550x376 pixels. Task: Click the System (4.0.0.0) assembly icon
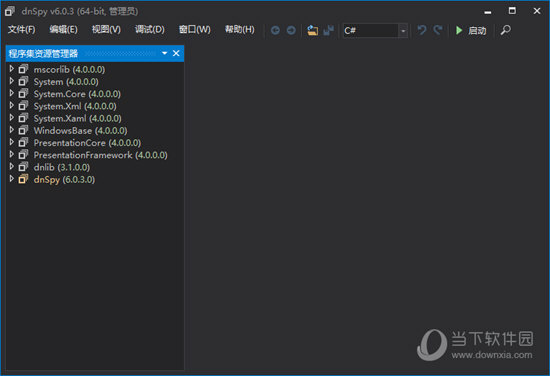coord(23,81)
